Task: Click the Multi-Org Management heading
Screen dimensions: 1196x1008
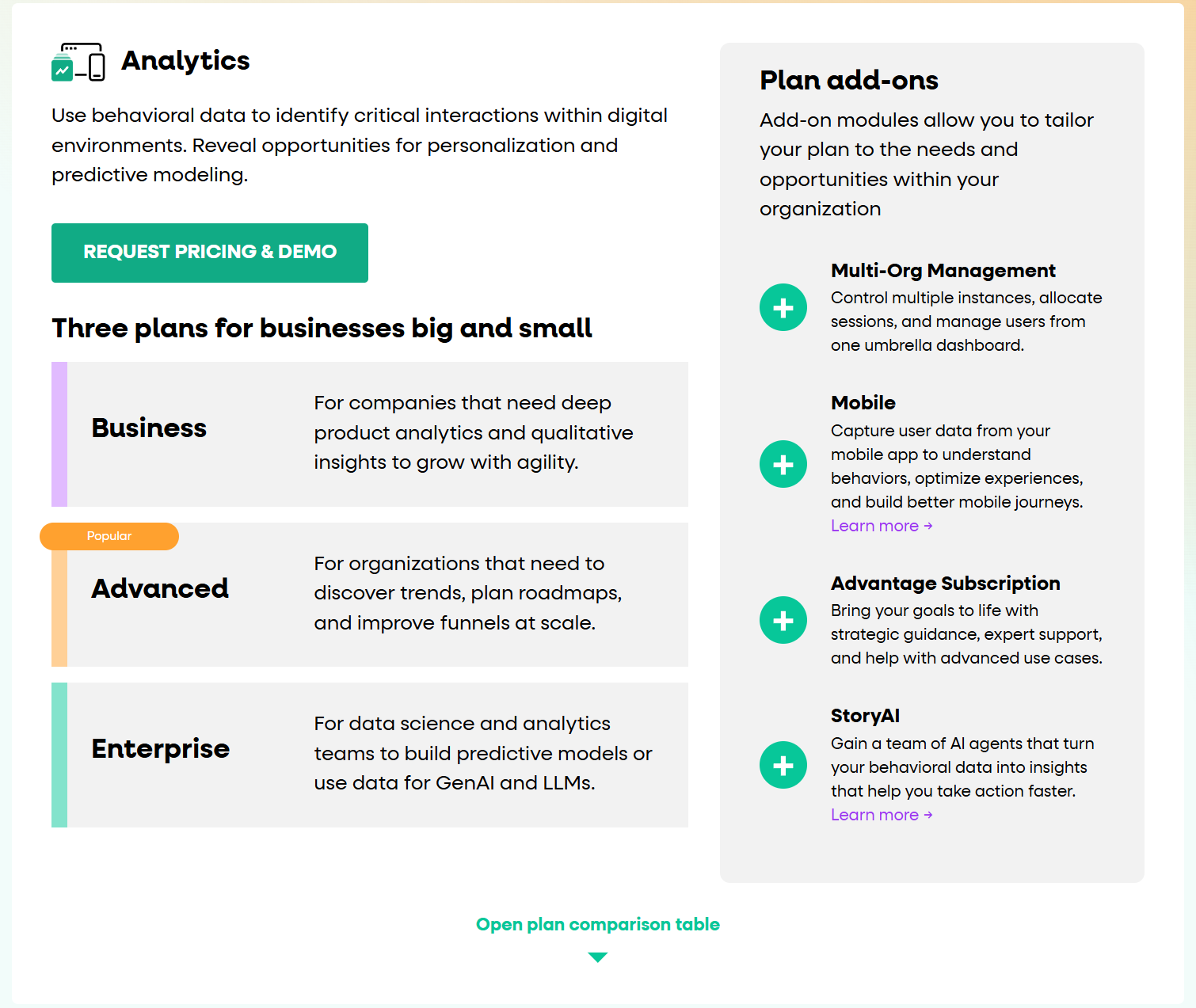Action: (943, 271)
